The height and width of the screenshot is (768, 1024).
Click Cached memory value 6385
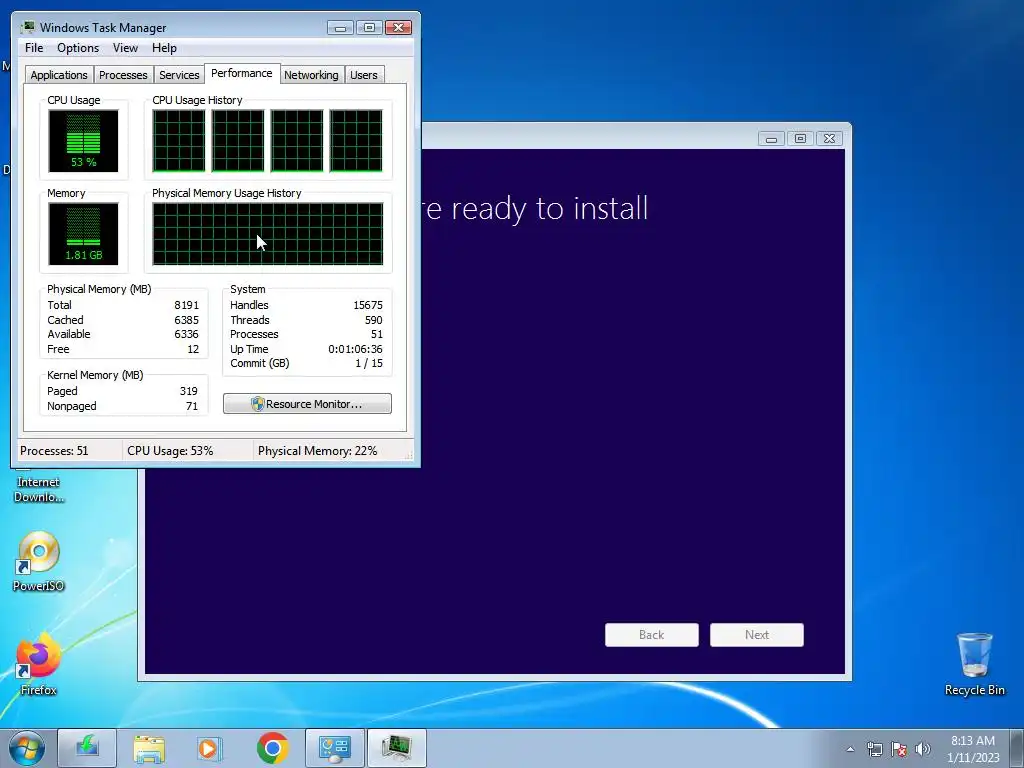coord(187,320)
